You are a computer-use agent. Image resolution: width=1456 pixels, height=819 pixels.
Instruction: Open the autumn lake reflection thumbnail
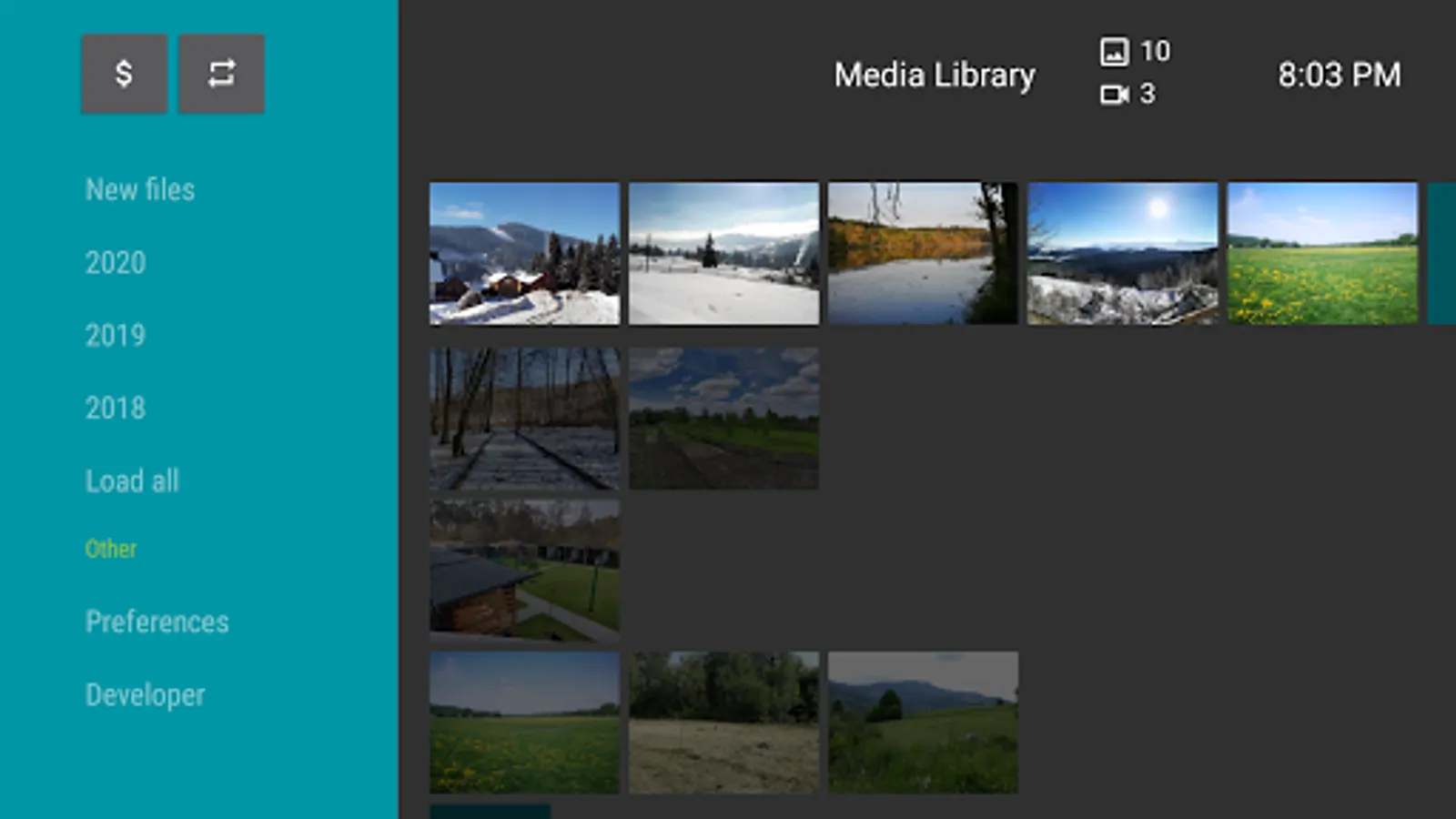(923, 253)
